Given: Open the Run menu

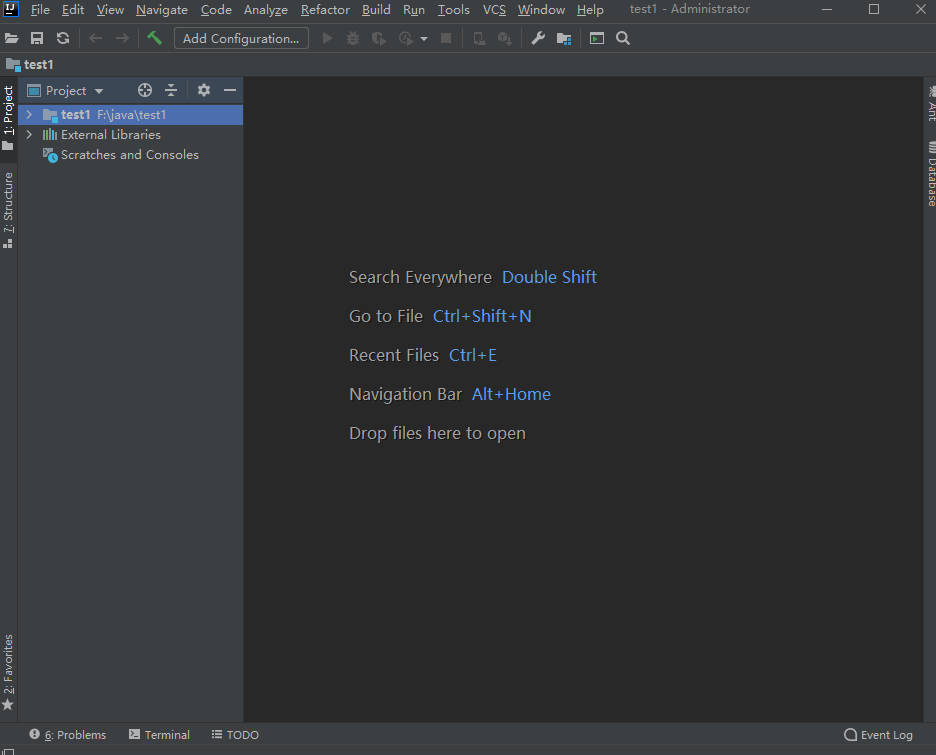Looking at the screenshot, I should (x=414, y=10).
